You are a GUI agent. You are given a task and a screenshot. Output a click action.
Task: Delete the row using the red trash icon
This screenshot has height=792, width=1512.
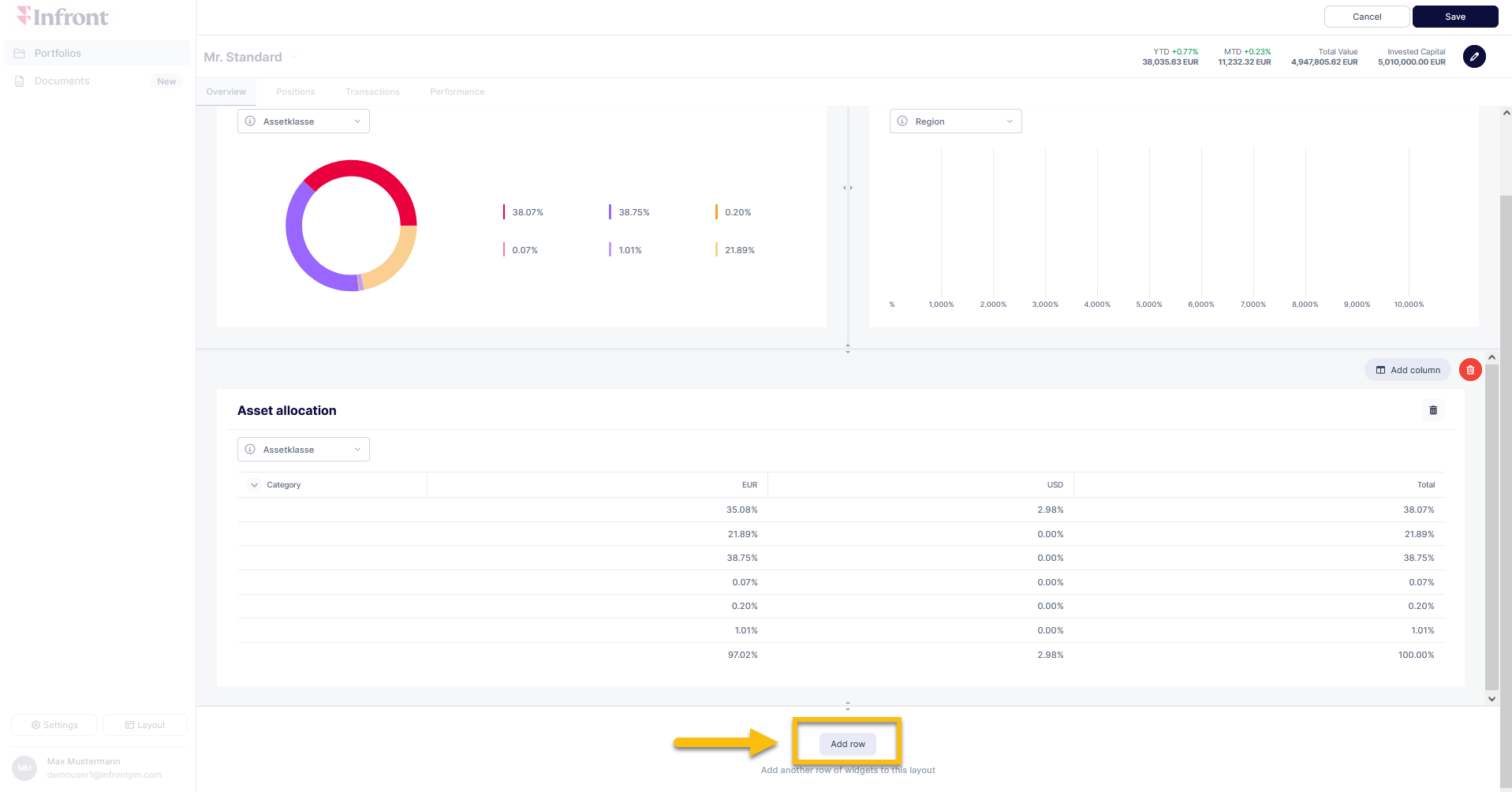[x=1470, y=370]
